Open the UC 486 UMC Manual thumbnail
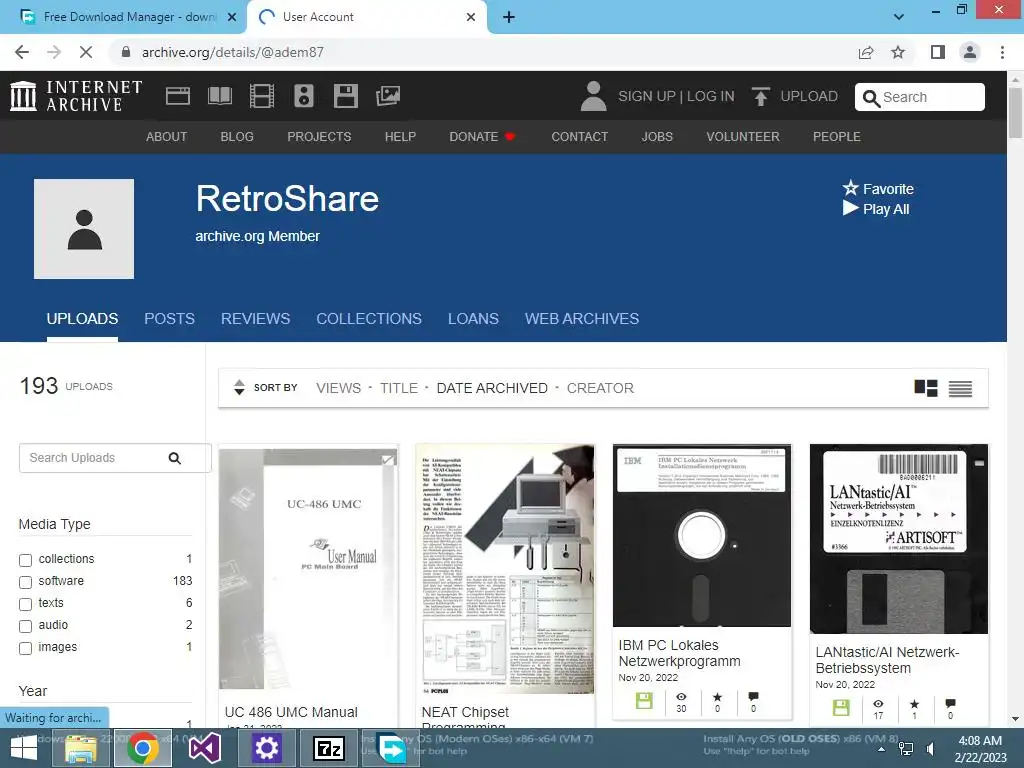 coord(308,568)
